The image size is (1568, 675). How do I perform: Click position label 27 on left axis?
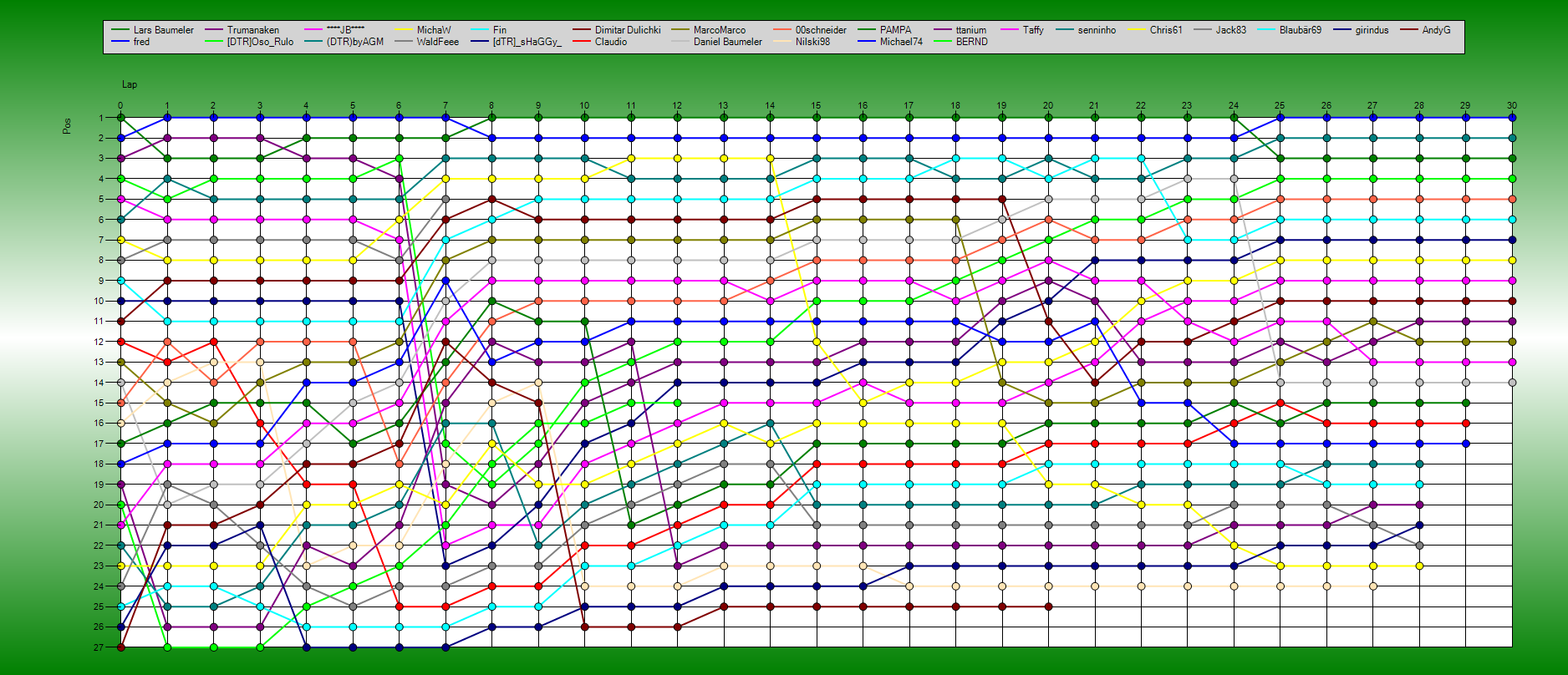click(99, 647)
